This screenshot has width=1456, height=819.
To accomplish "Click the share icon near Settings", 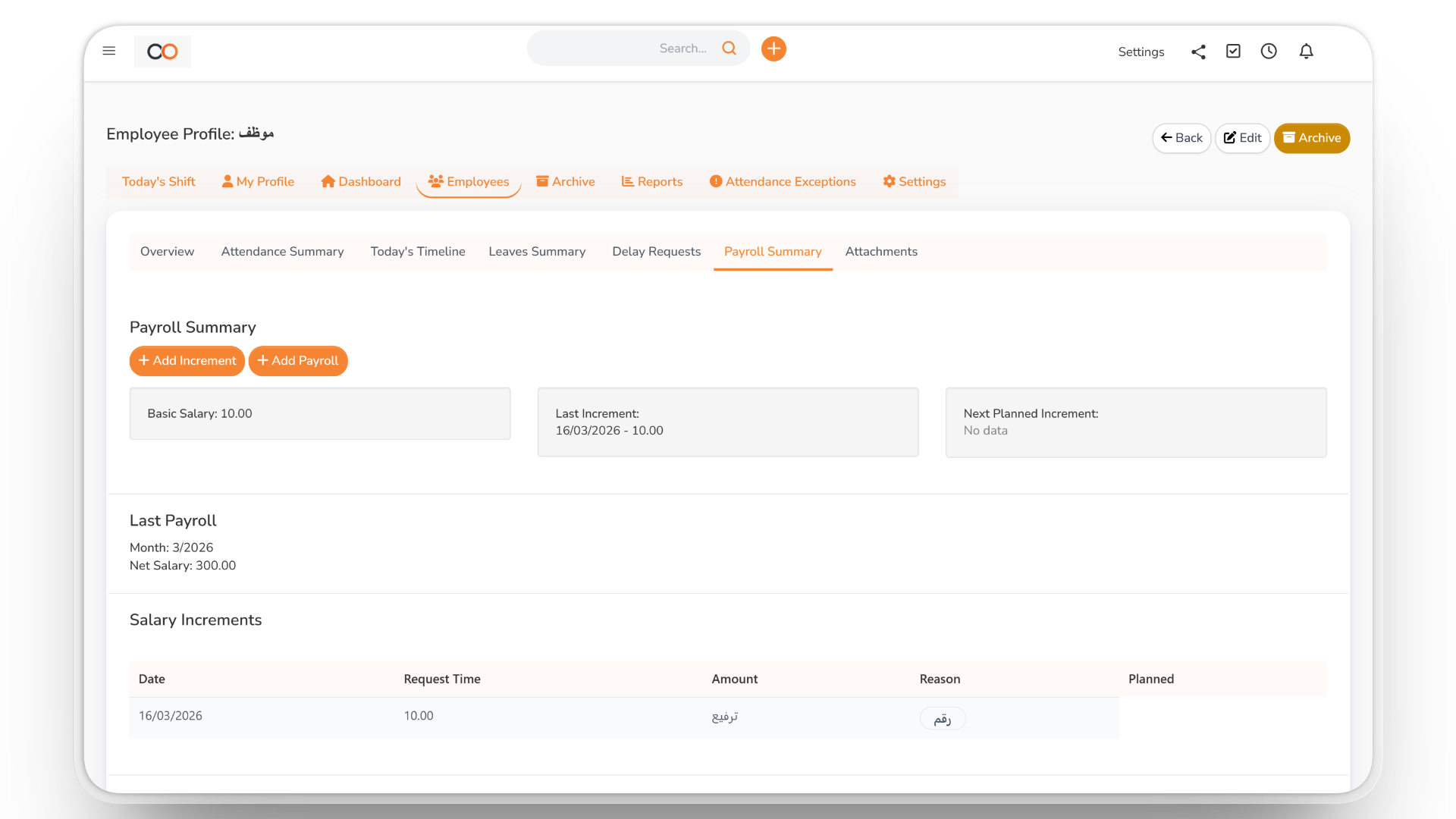I will (1198, 52).
